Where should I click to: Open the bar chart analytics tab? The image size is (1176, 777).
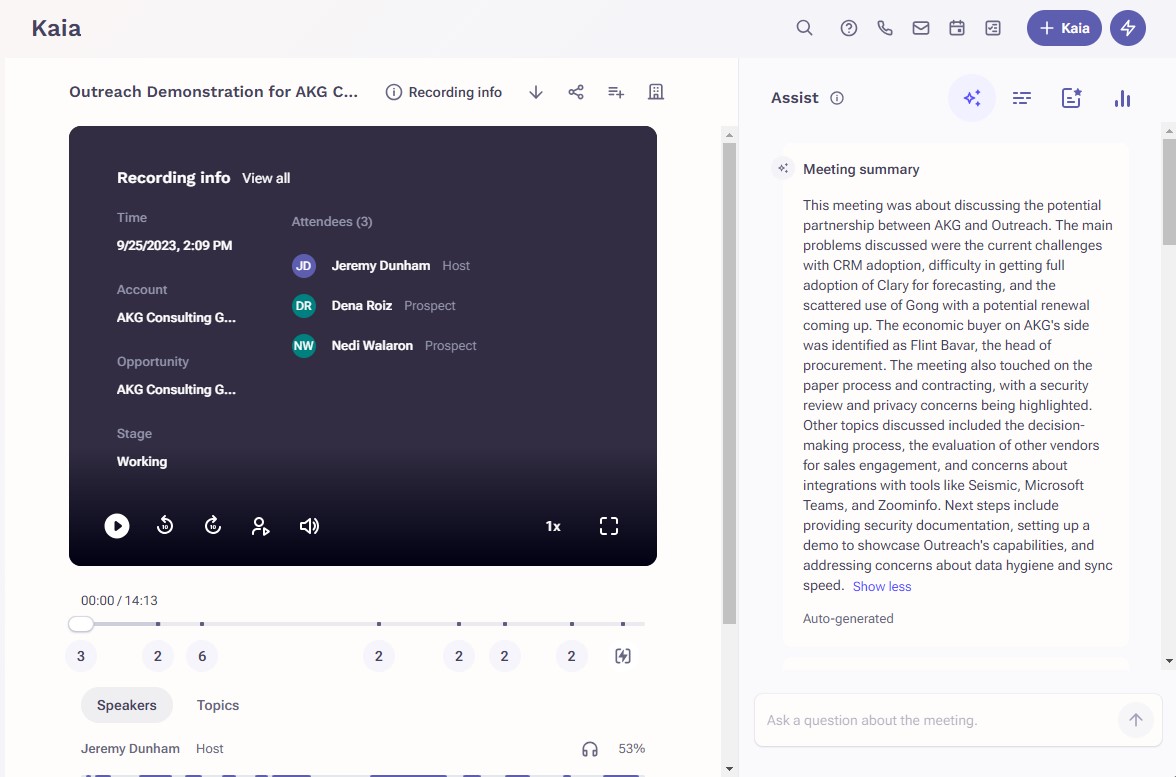(x=1122, y=98)
